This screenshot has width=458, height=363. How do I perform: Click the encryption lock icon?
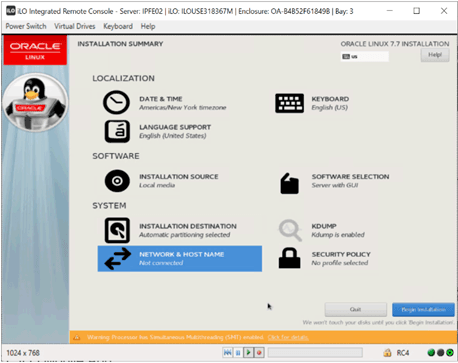[387, 352]
